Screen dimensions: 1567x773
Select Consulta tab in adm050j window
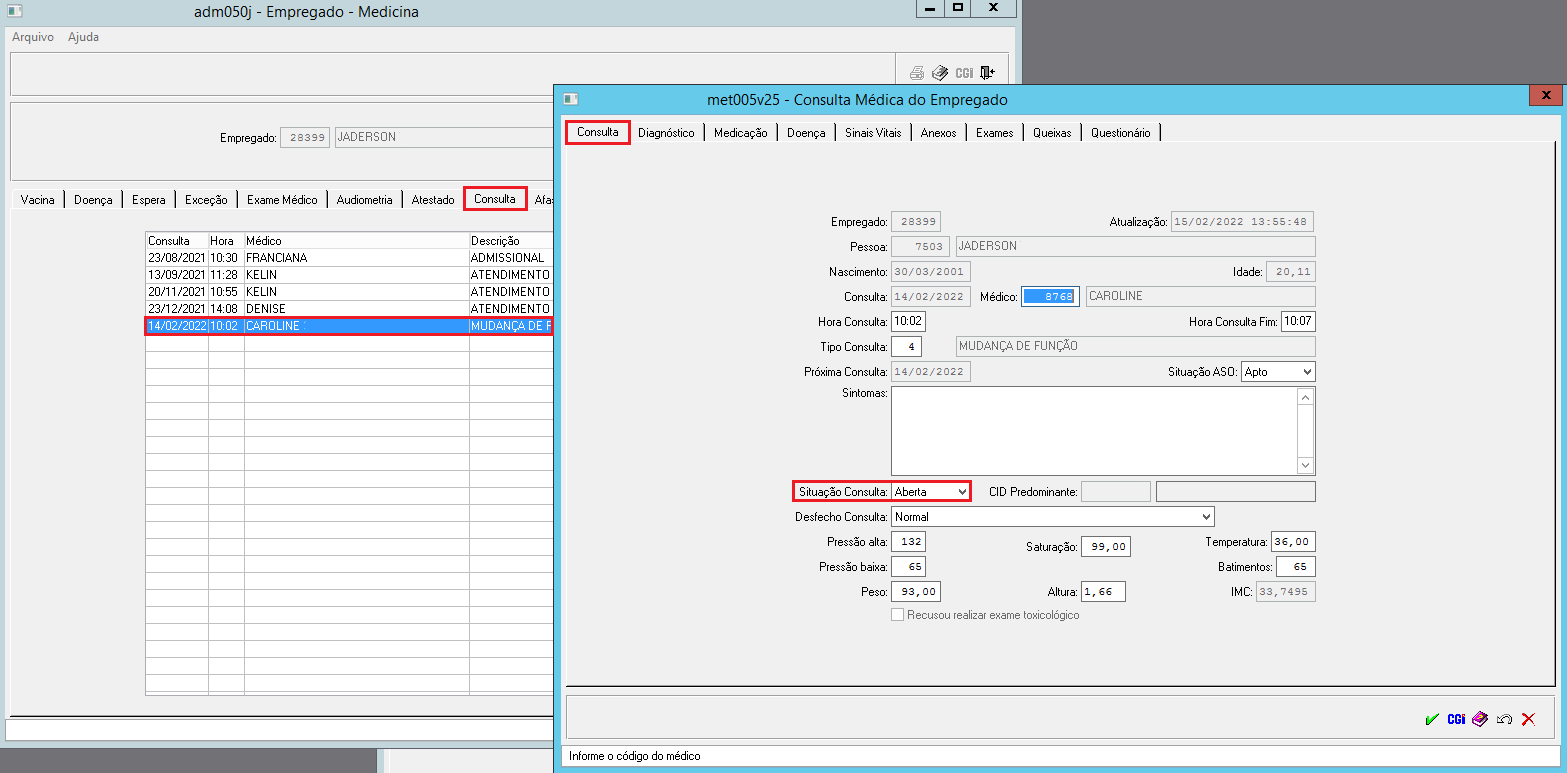(x=495, y=198)
